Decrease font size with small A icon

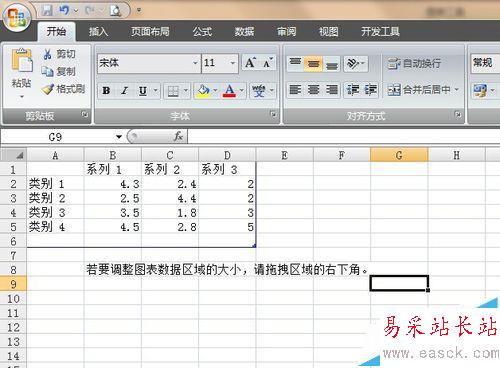tap(268, 63)
